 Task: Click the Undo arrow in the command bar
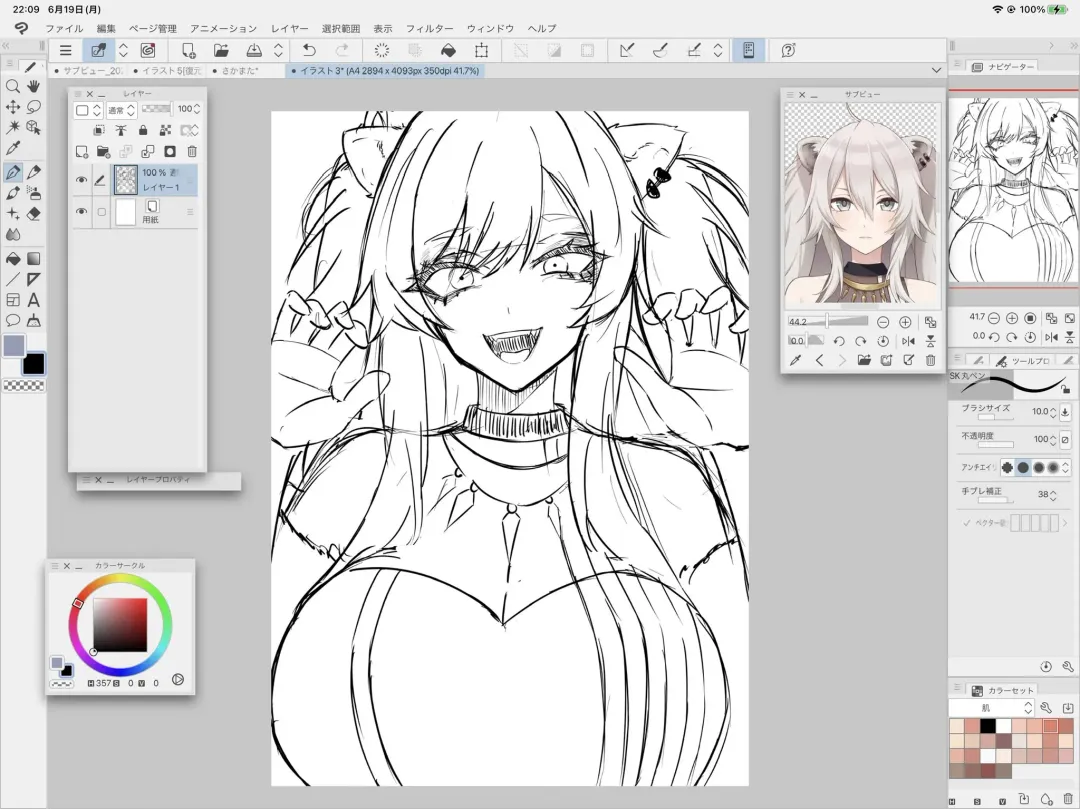[309, 50]
